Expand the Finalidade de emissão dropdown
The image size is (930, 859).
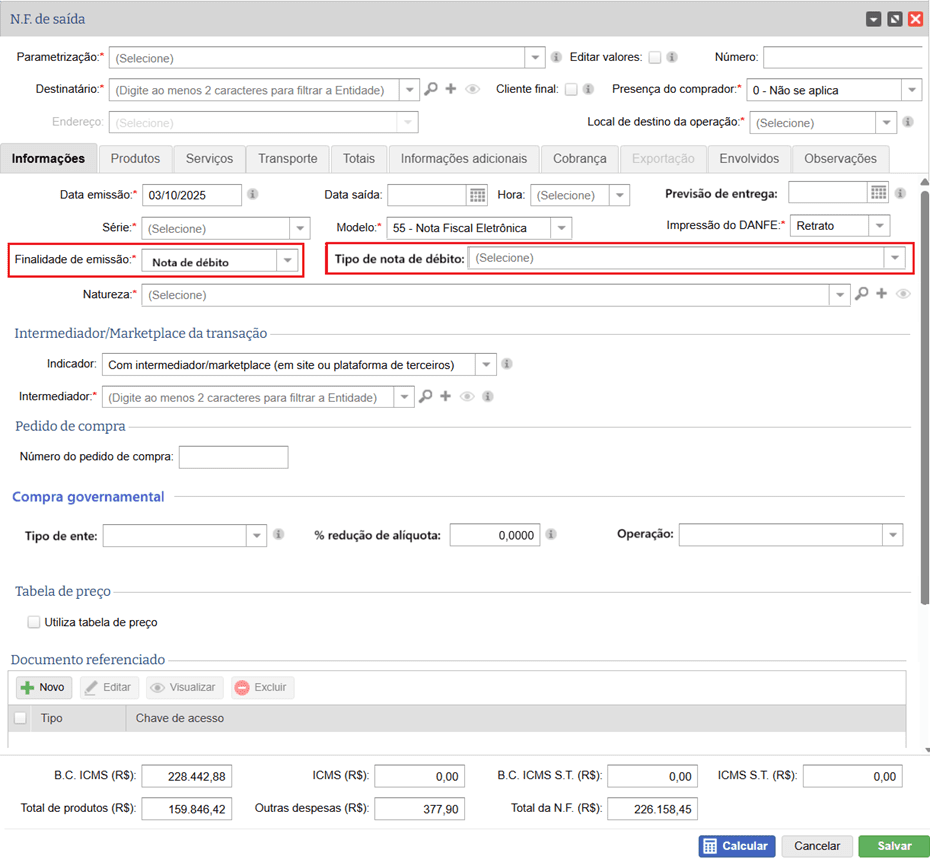[x=288, y=261]
